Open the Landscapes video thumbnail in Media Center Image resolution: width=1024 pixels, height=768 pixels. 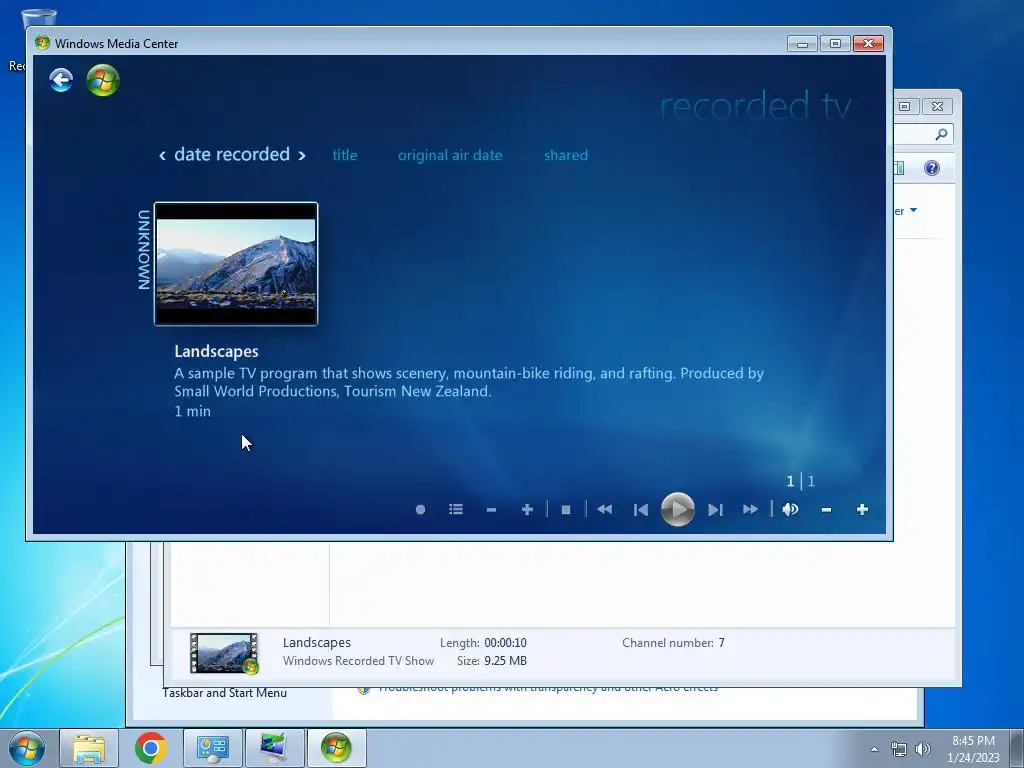click(x=236, y=264)
